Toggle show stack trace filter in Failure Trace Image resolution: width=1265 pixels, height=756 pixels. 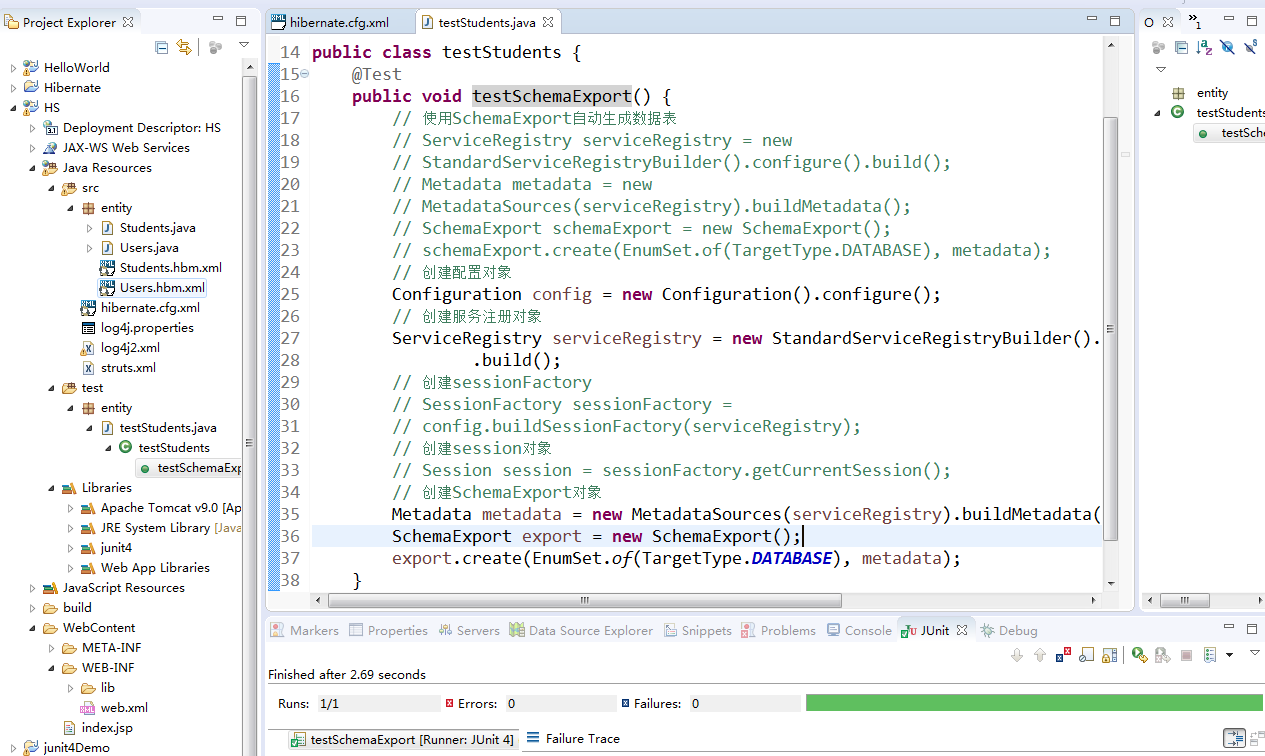[x=1235, y=738]
